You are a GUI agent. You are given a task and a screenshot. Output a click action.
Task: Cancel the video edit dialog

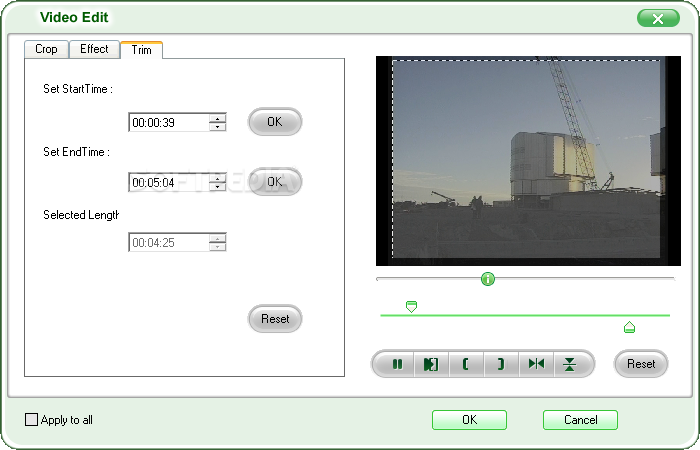[x=580, y=420]
